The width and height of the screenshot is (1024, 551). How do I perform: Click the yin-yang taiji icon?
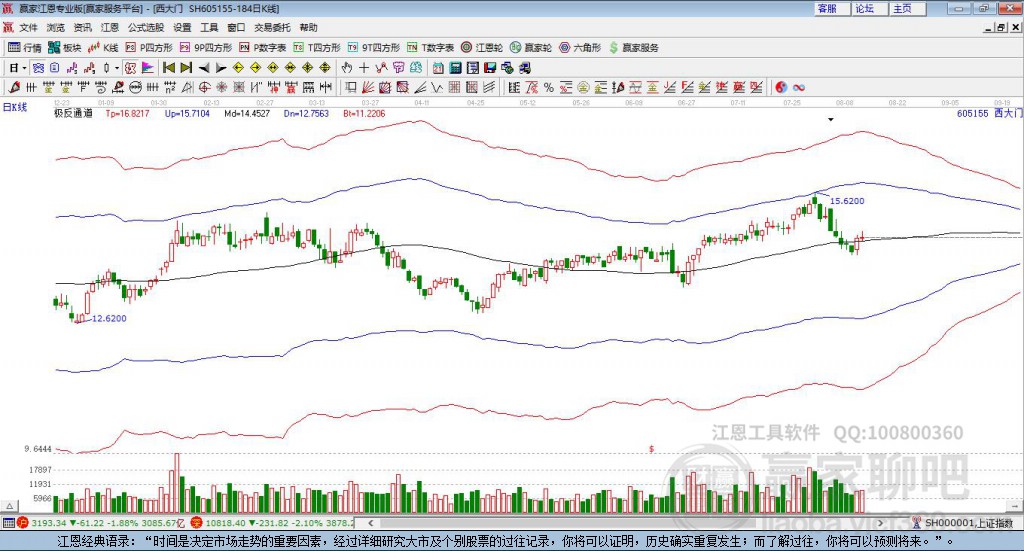pos(782,88)
